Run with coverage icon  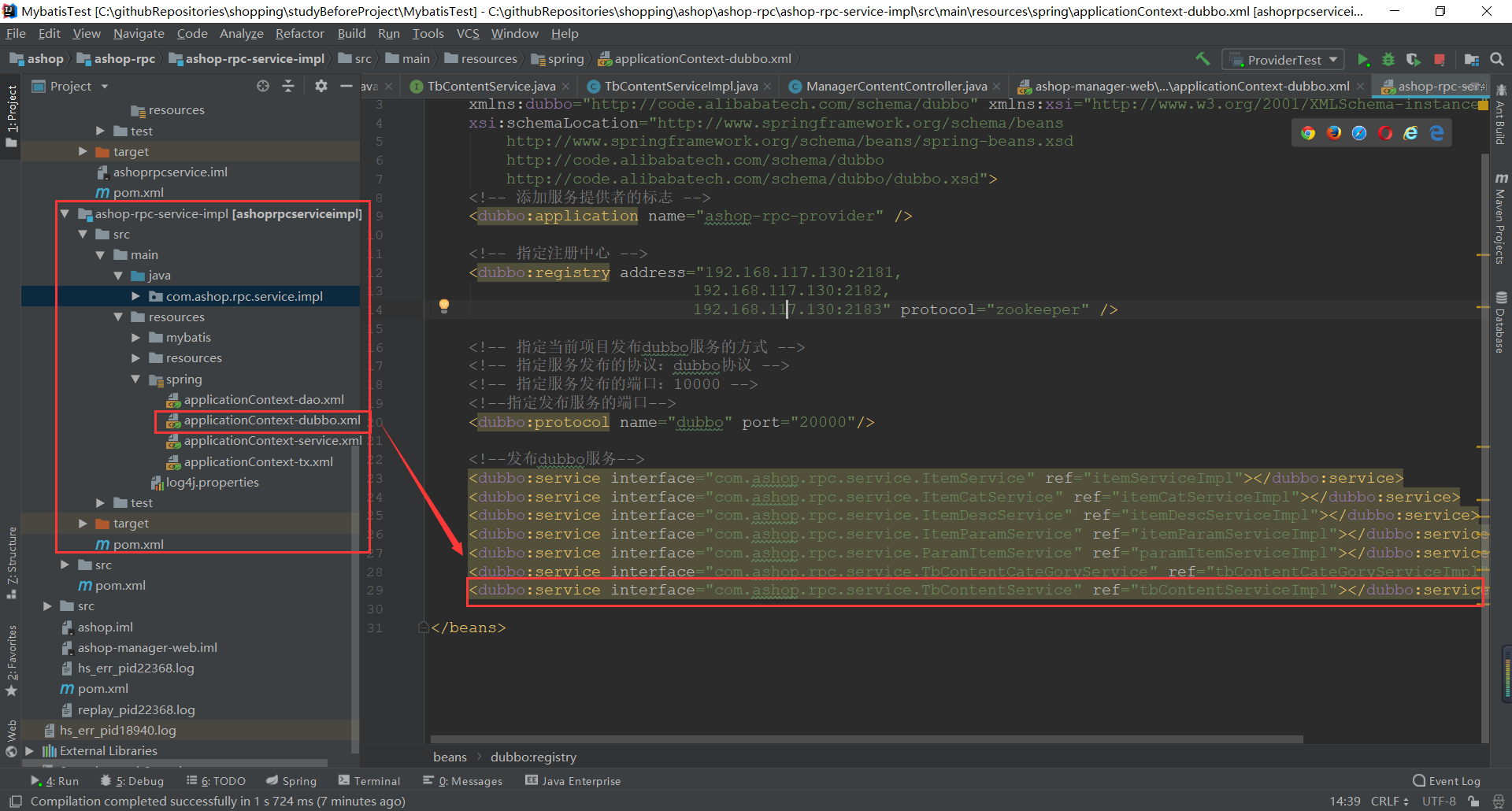(1414, 60)
